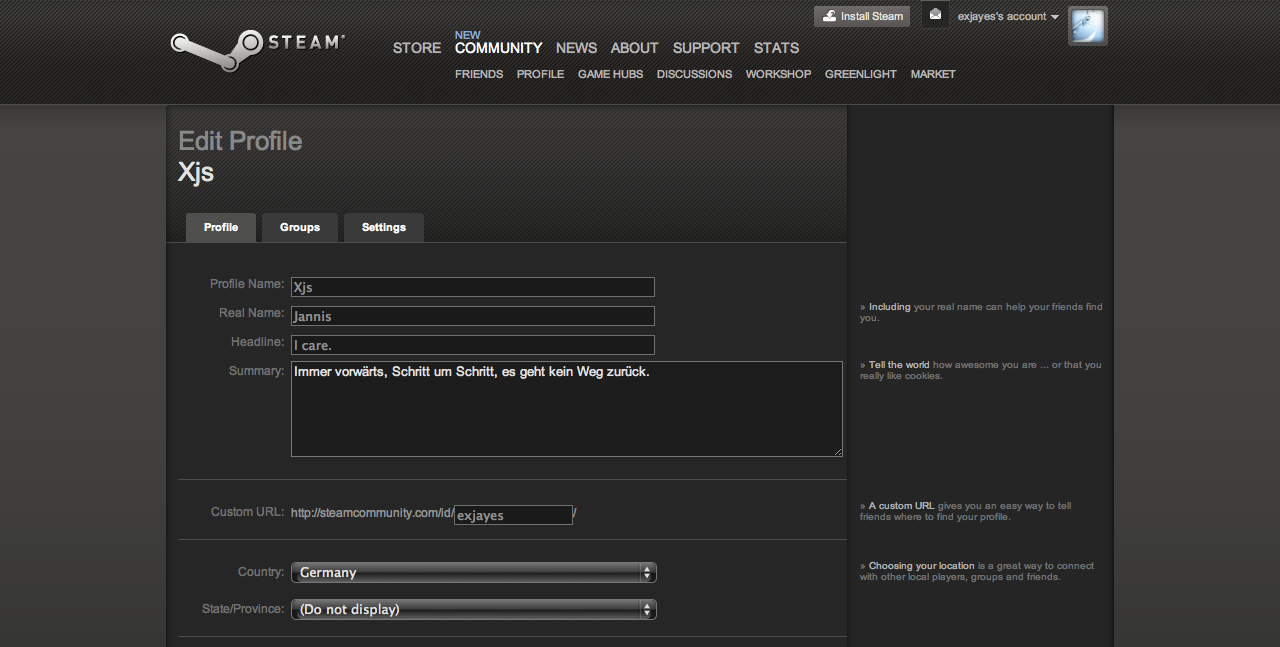Open GREENLIGHT link
Screen dimensions: 1280x647
860,74
